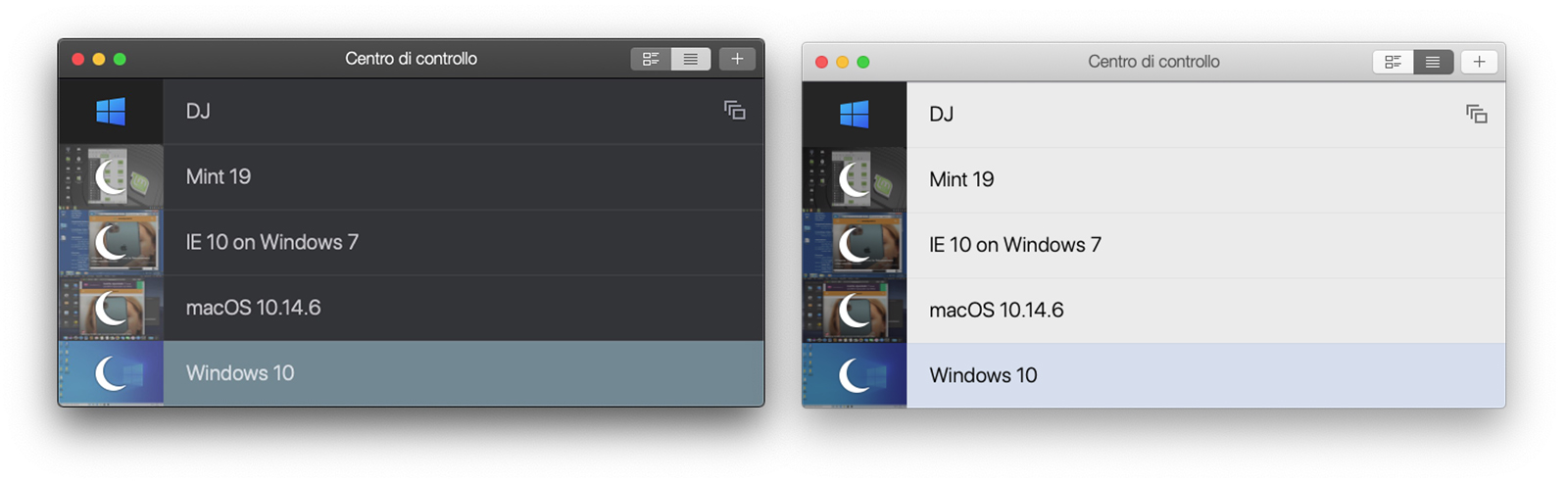
Task: Click Coherence windows icon in light DJ row
Action: point(1477,115)
